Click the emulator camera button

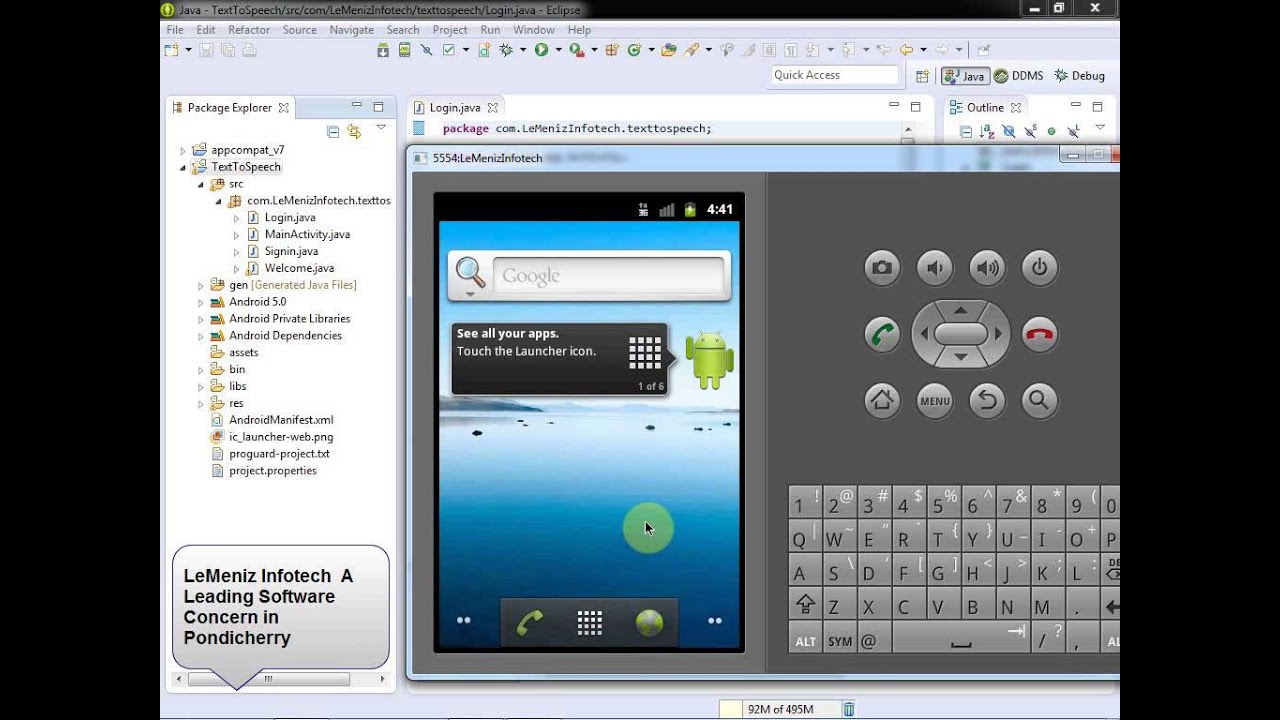point(882,267)
